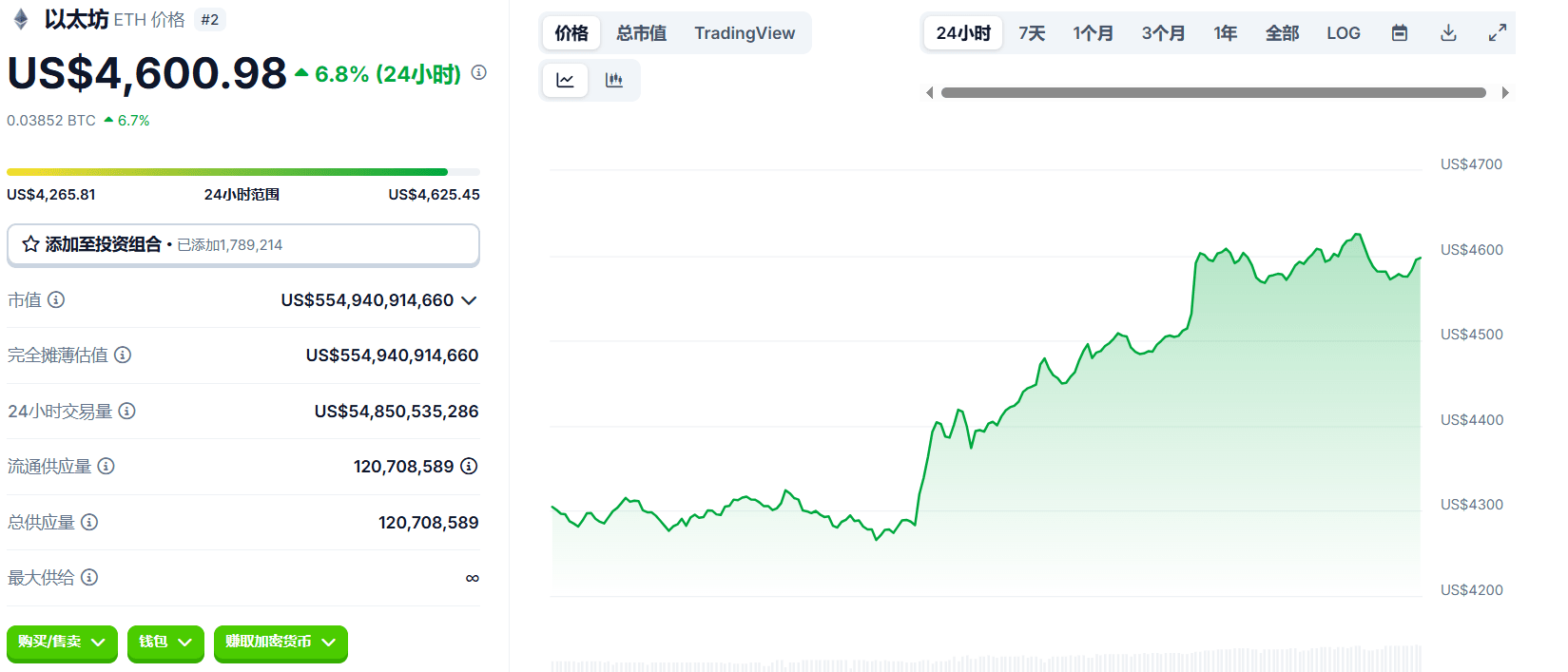Switch to the candlestick chart icon
The image size is (1568, 672).
(x=614, y=80)
